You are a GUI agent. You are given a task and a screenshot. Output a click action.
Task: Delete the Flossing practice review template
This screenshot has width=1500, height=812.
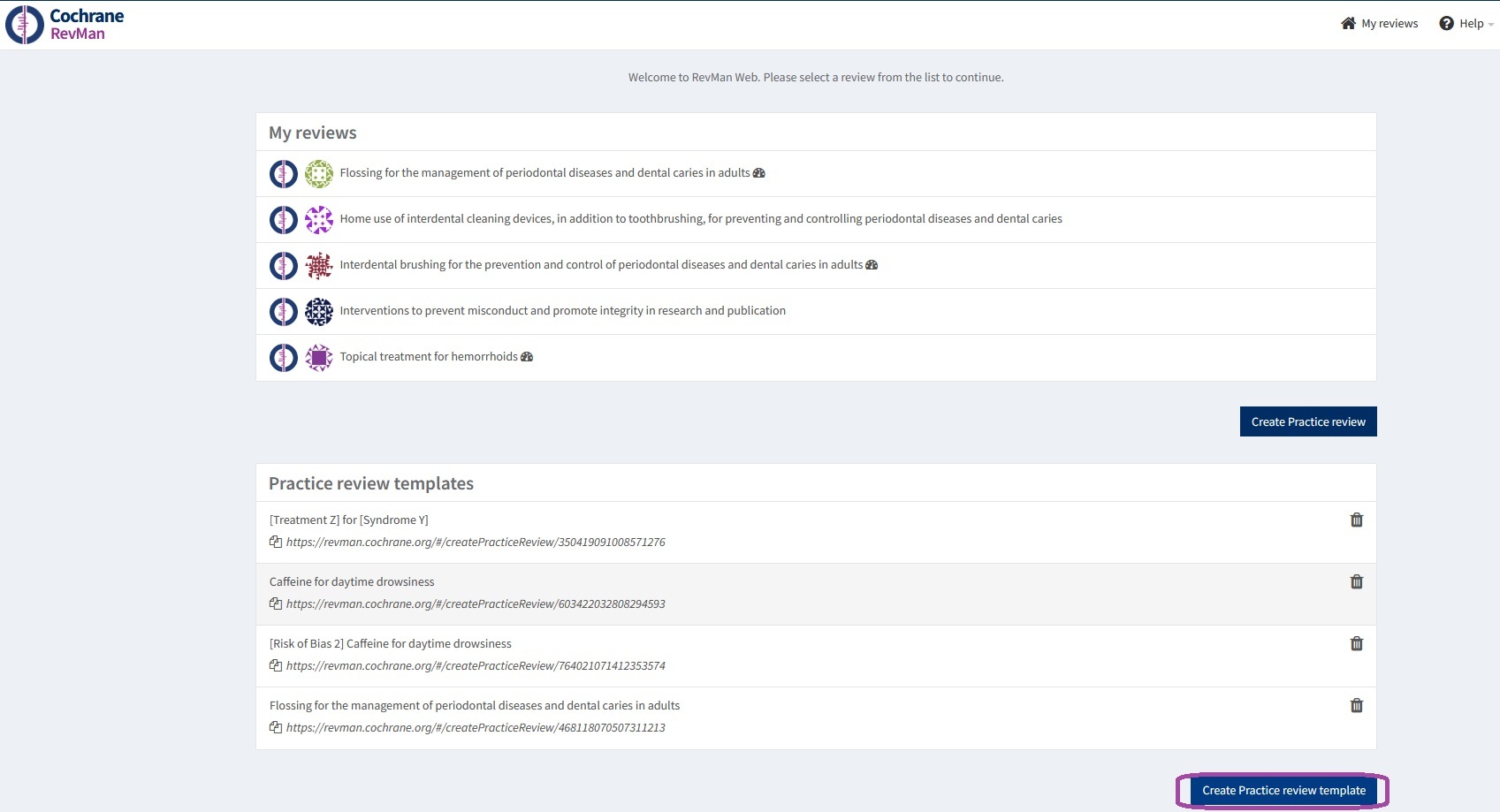1356,705
